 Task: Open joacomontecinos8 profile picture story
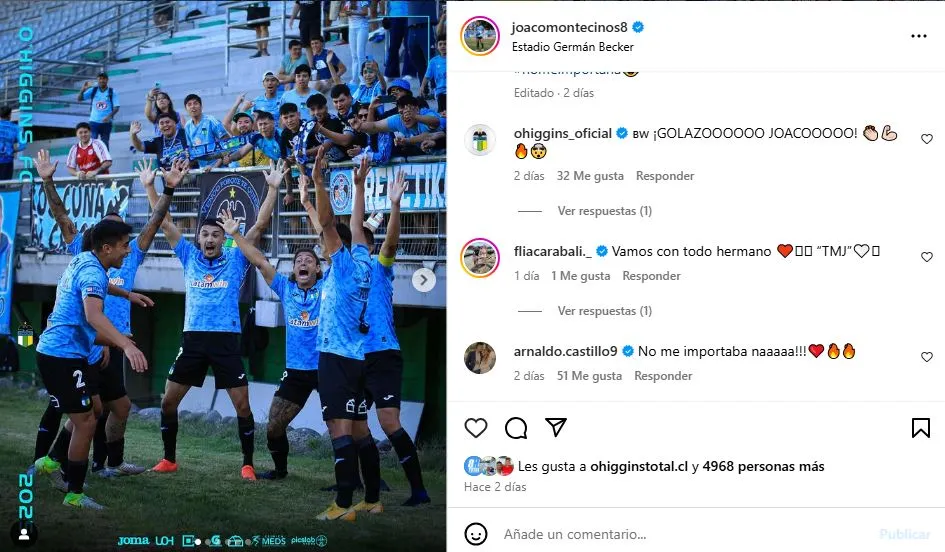480,36
